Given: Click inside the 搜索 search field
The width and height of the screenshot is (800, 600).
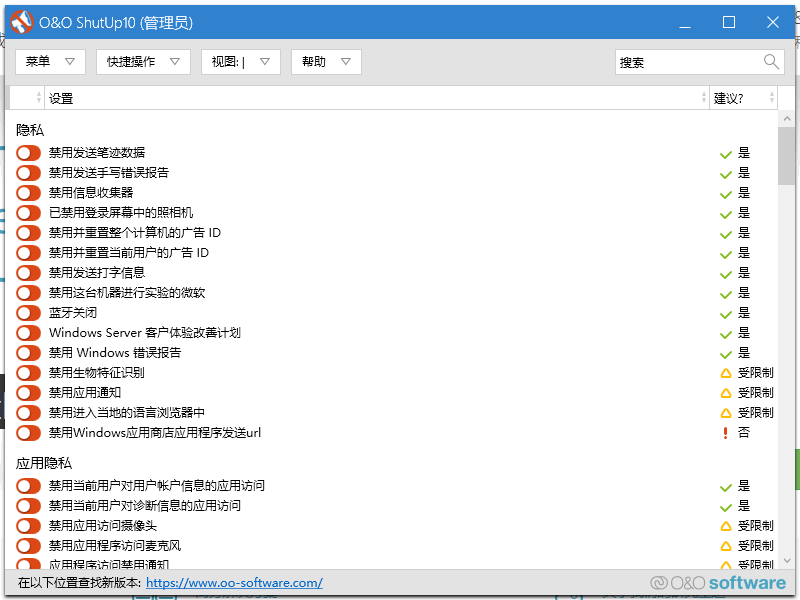Looking at the screenshot, I should (x=689, y=62).
